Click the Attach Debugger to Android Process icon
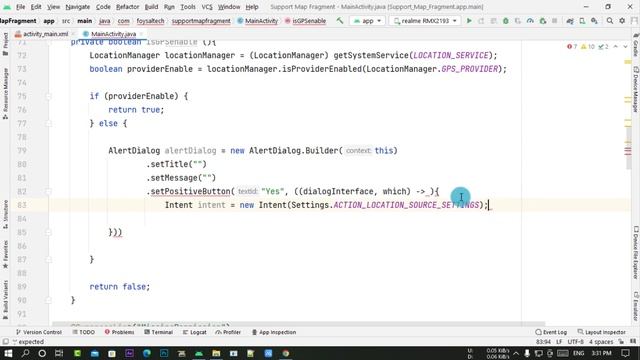Screen dimensions: 640x360 tap(542, 20)
